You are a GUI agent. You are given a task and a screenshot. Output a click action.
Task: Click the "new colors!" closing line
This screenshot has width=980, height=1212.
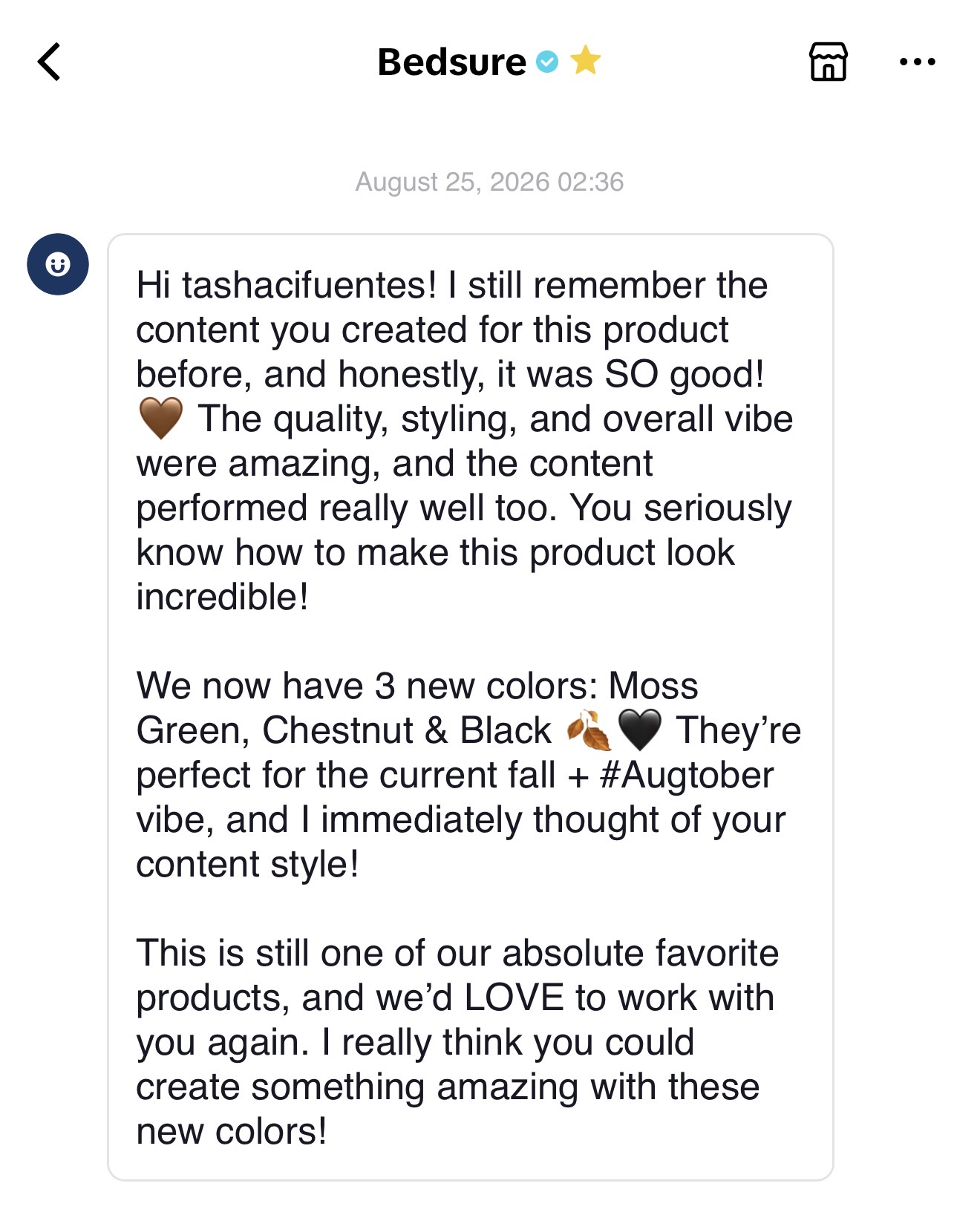[231, 1132]
